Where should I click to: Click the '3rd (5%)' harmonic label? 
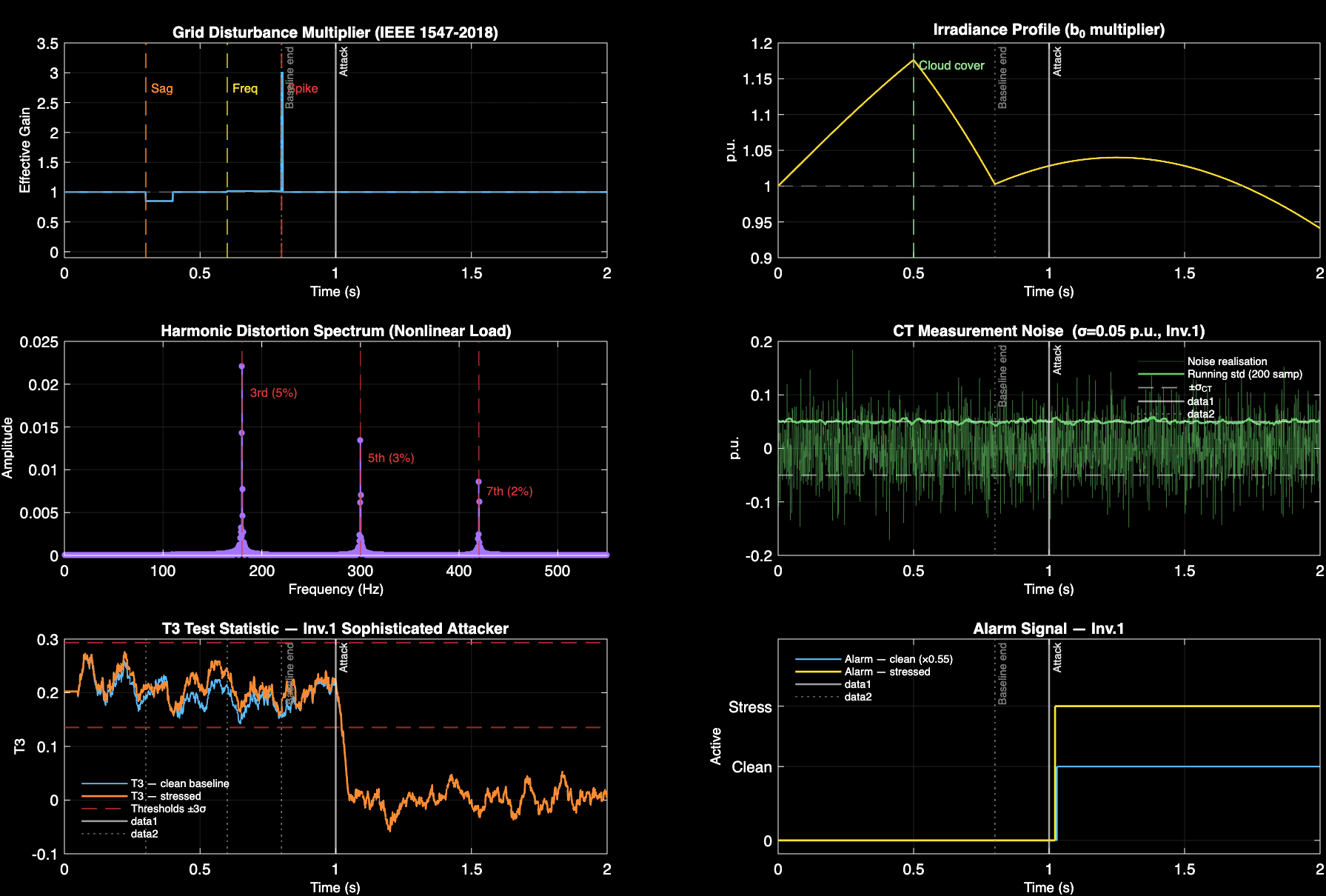273,393
